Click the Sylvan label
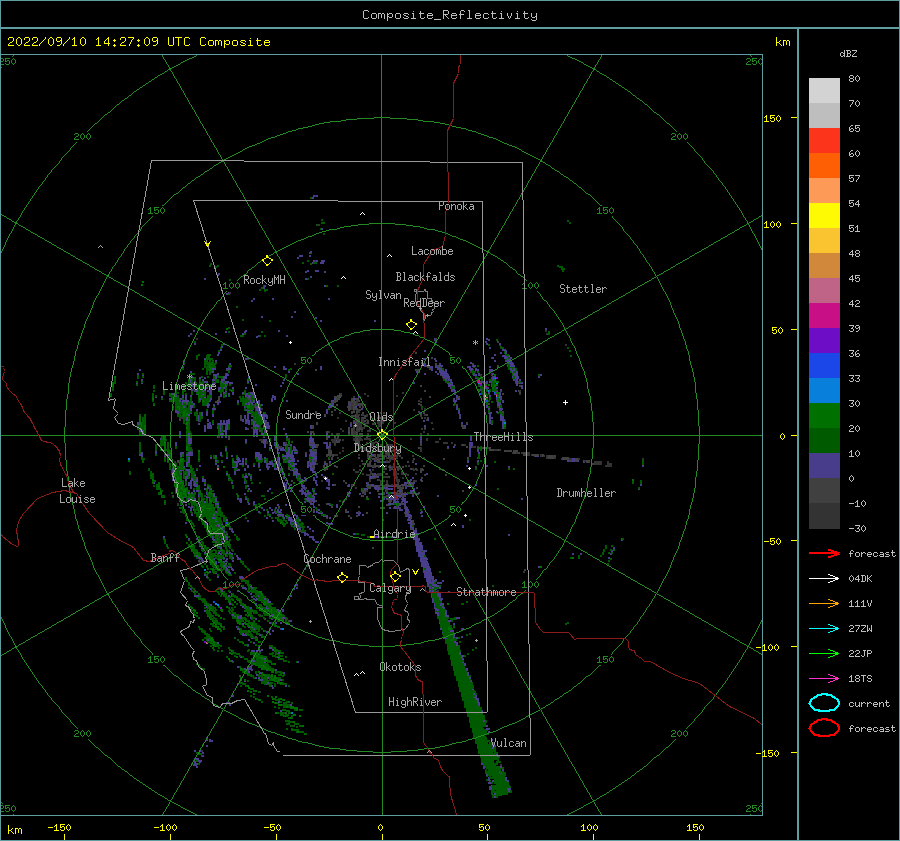900x841 pixels. click(x=383, y=295)
